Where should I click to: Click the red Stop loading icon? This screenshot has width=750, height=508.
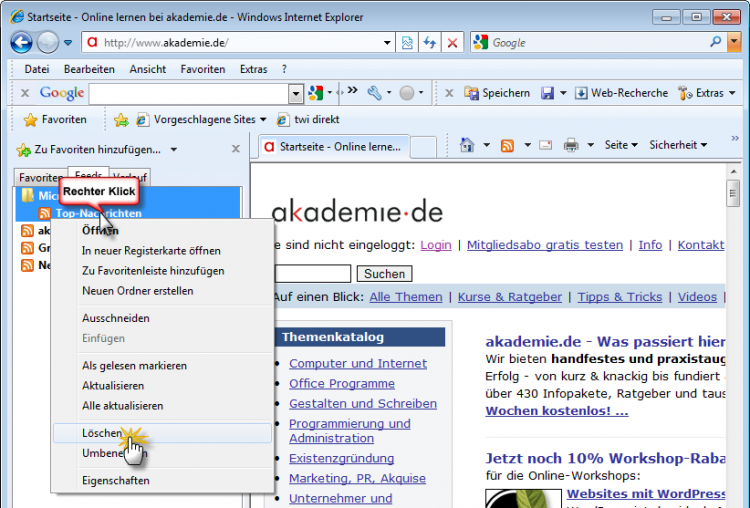click(453, 43)
